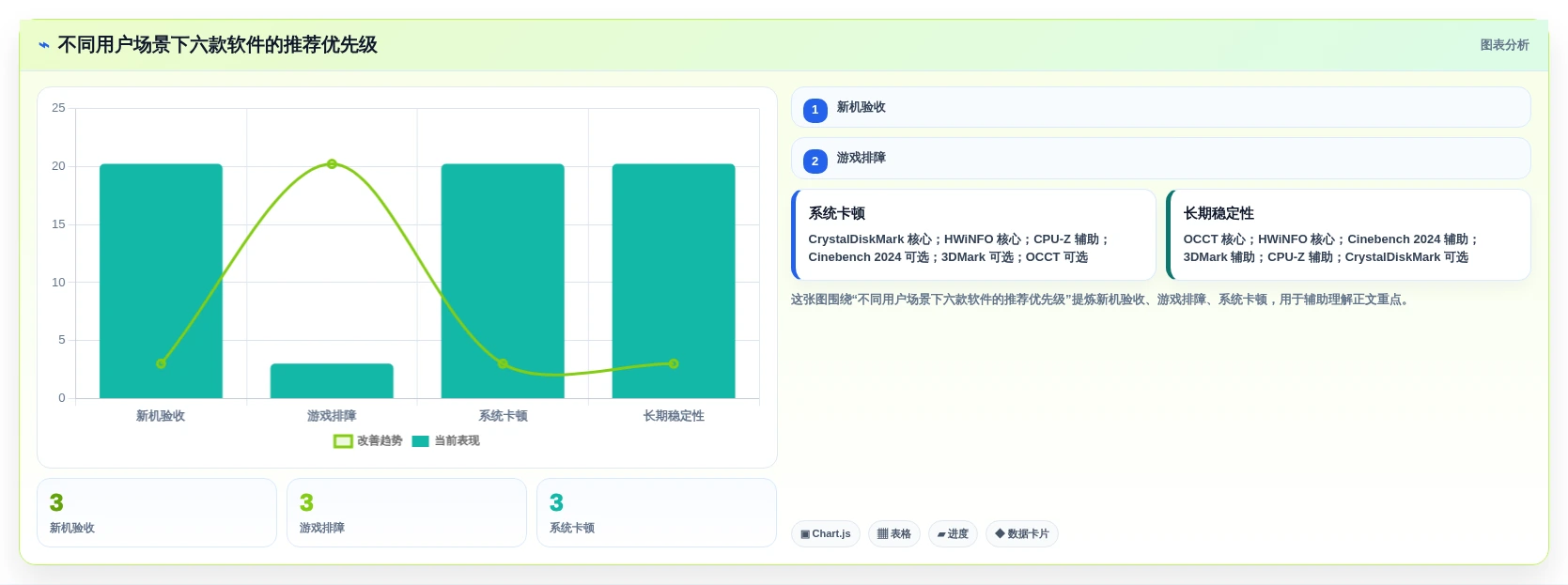1568x585 pixels.
Task: Click the teal 当前表现 legend color box
Action: [x=420, y=441]
